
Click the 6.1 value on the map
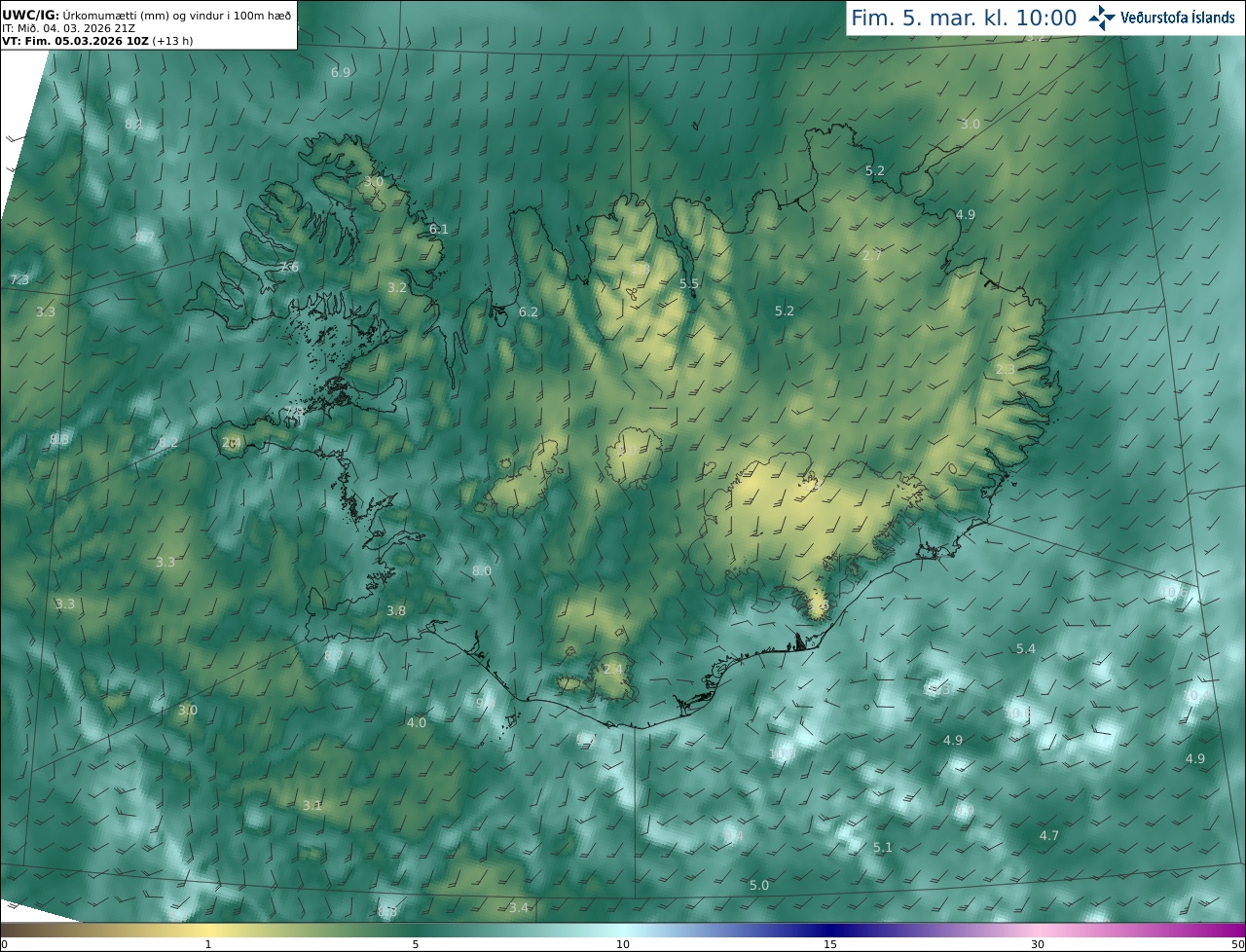439,229
